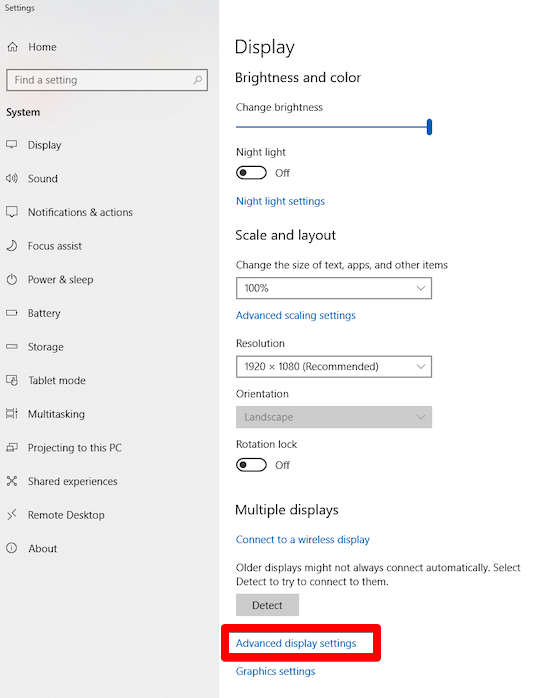
Task: Toggle the Night light switch
Action: click(251, 173)
